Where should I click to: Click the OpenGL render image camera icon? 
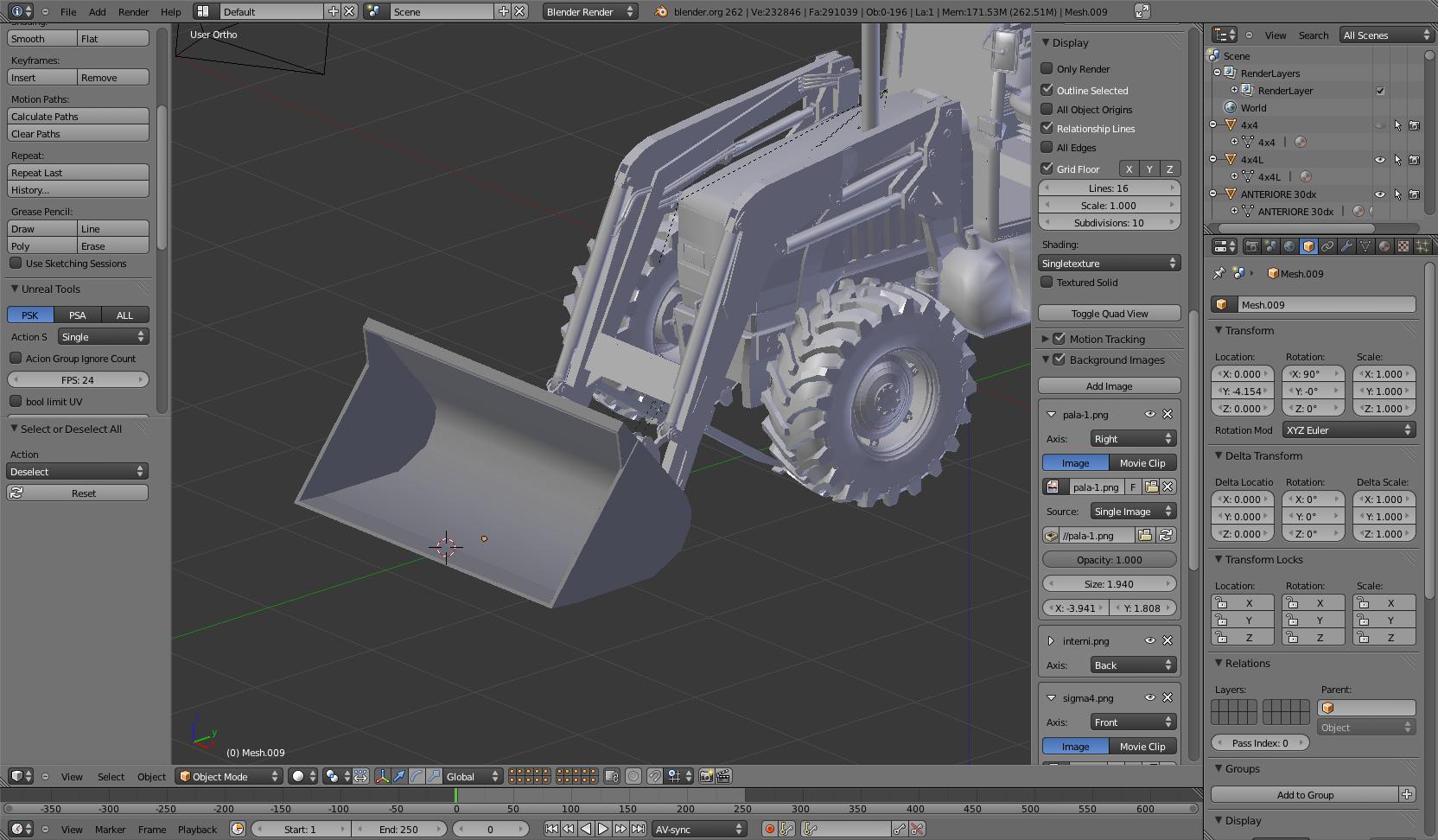pyautogui.click(x=706, y=776)
